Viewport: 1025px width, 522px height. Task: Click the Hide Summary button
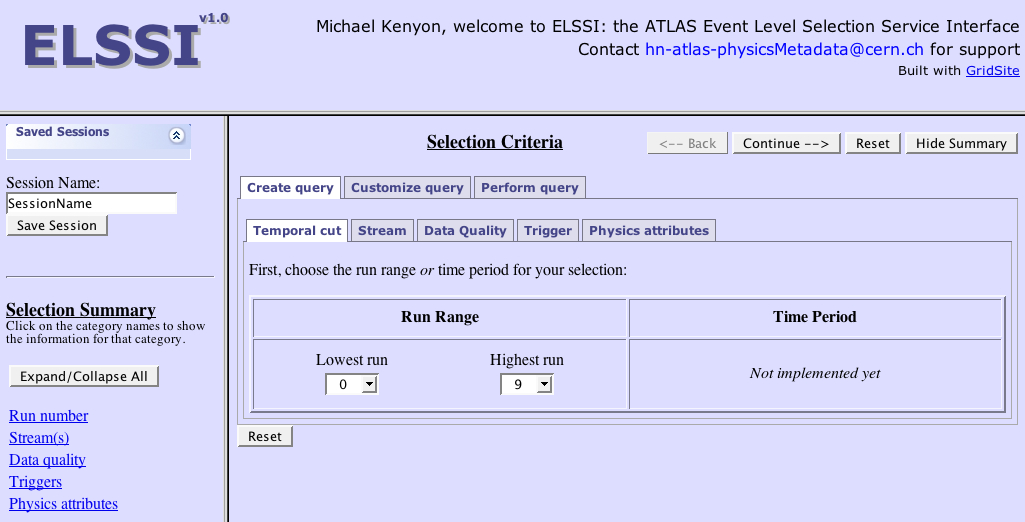coord(961,143)
